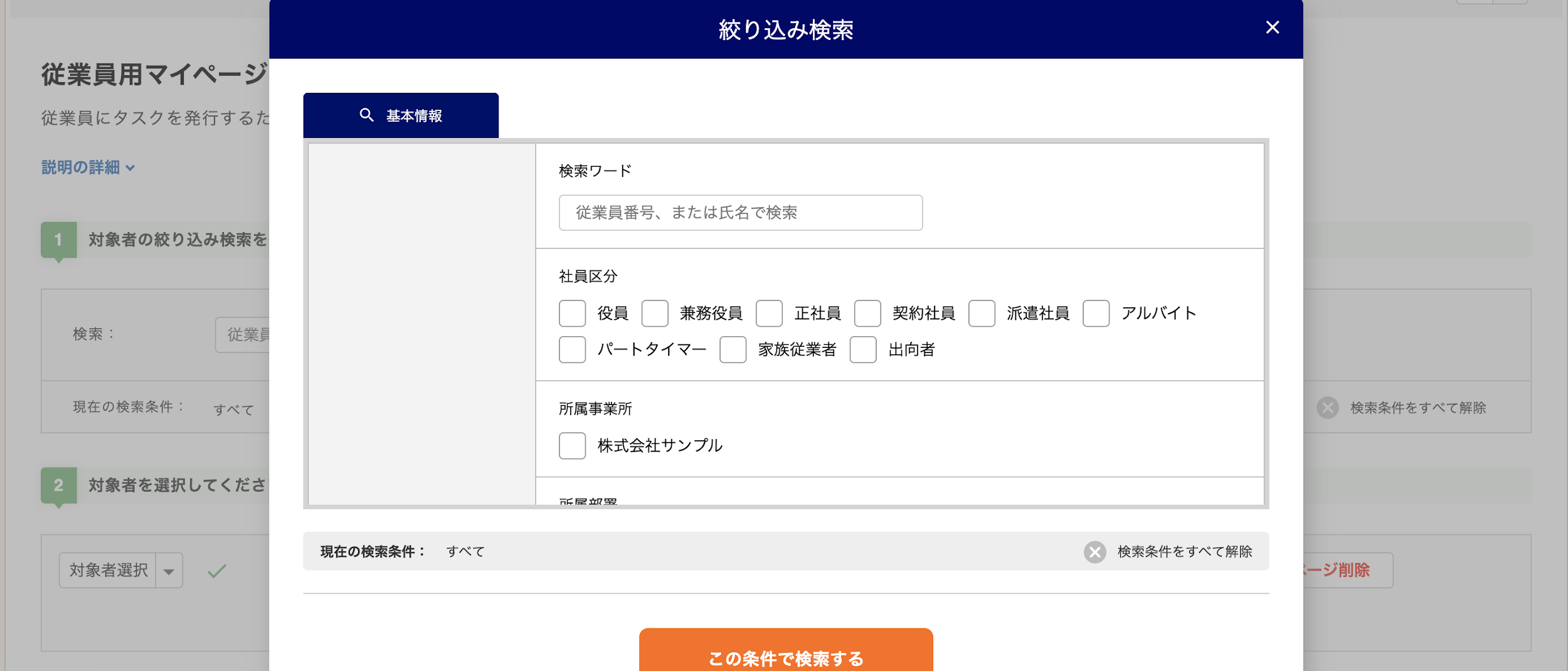This screenshot has height=671, width=1568.
Task: Click 検索条件をすべて解除 on the background page
Action: pyautogui.click(x=1418, y=408)
